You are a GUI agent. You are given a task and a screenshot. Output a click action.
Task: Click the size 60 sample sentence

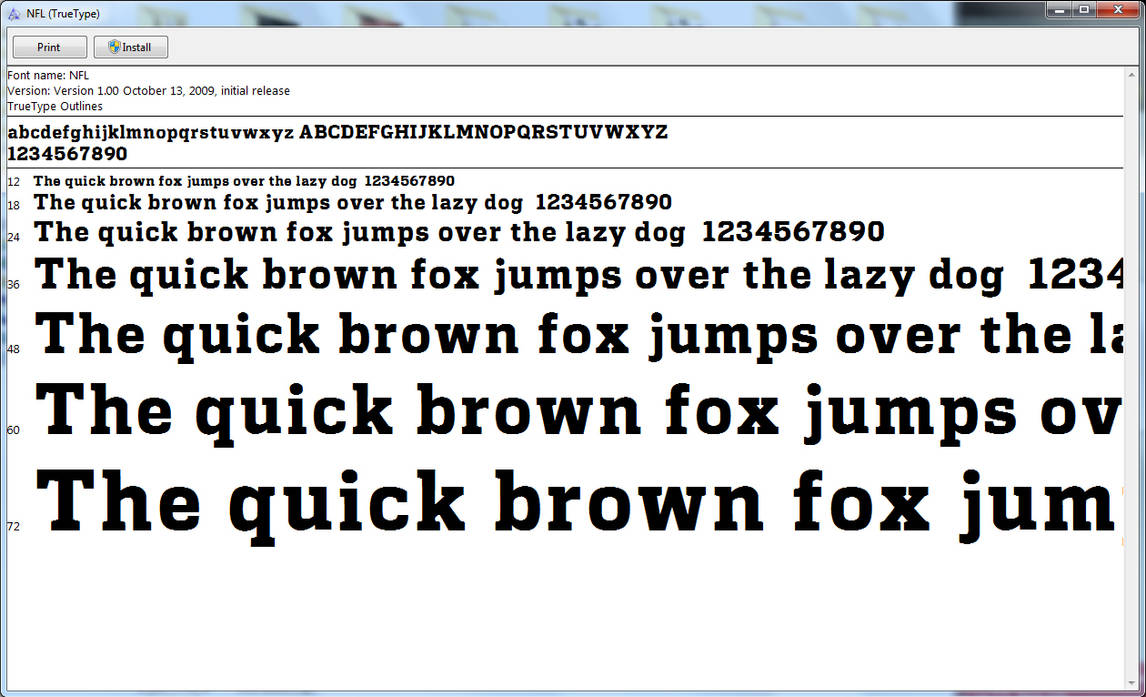click(578, 413)
